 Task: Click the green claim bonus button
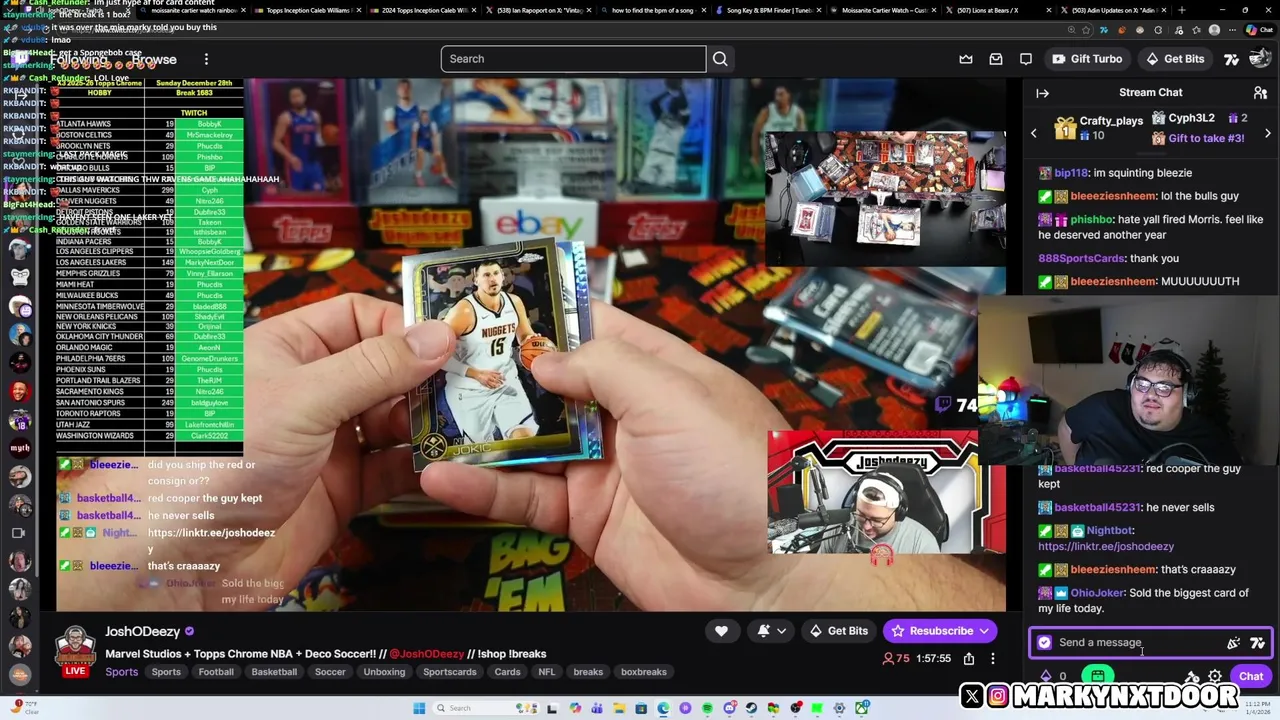click(x=1098, y=677)
